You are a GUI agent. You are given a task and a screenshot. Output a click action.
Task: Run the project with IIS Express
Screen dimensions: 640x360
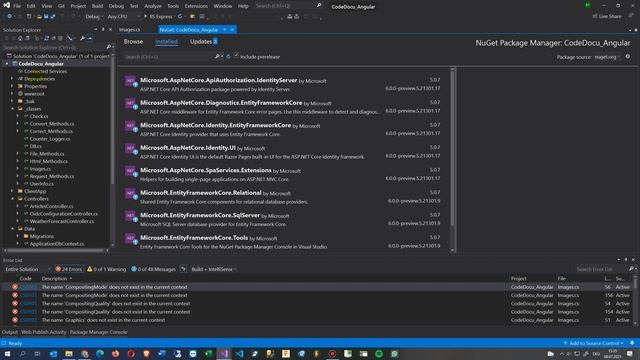click(159, 16)
